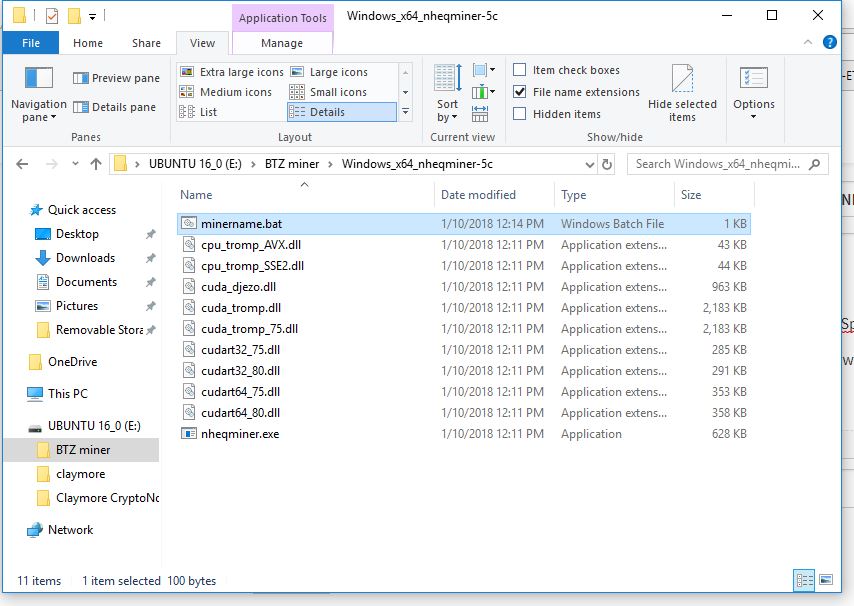The image size is (854, 606).
Task: Switch layout to Extra large icons
Action: [232, 72]
